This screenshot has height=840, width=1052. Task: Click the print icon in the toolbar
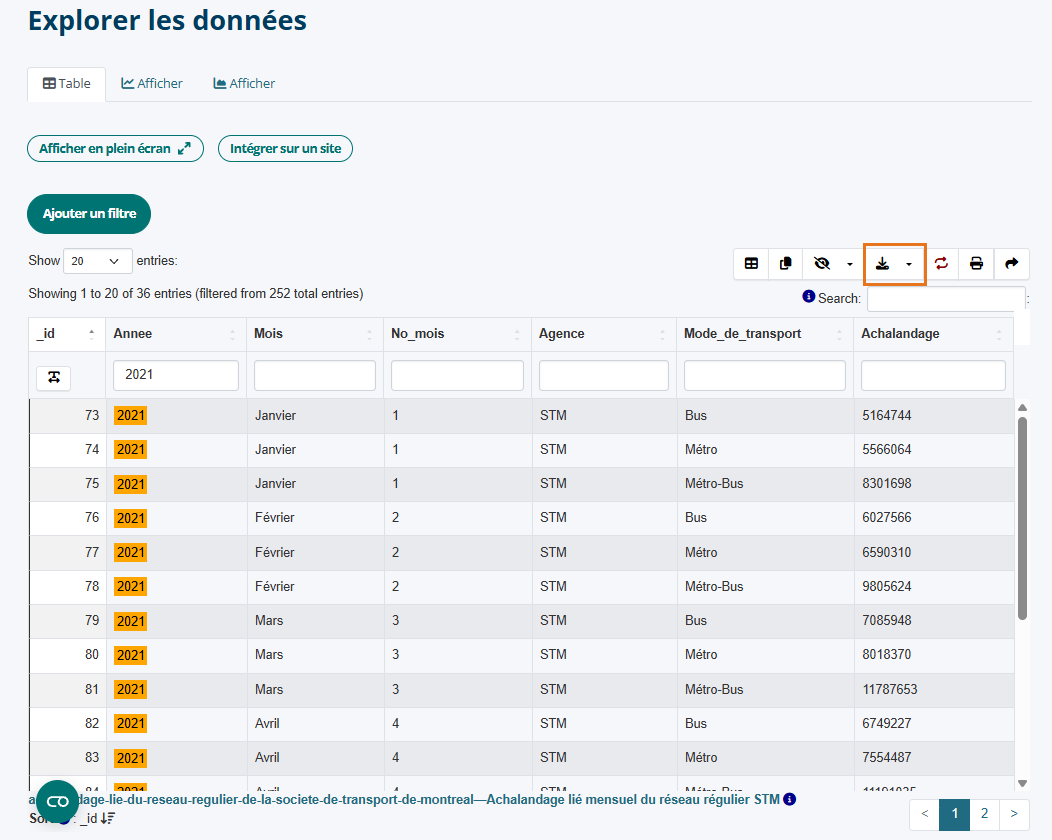[x=976, y=264]
